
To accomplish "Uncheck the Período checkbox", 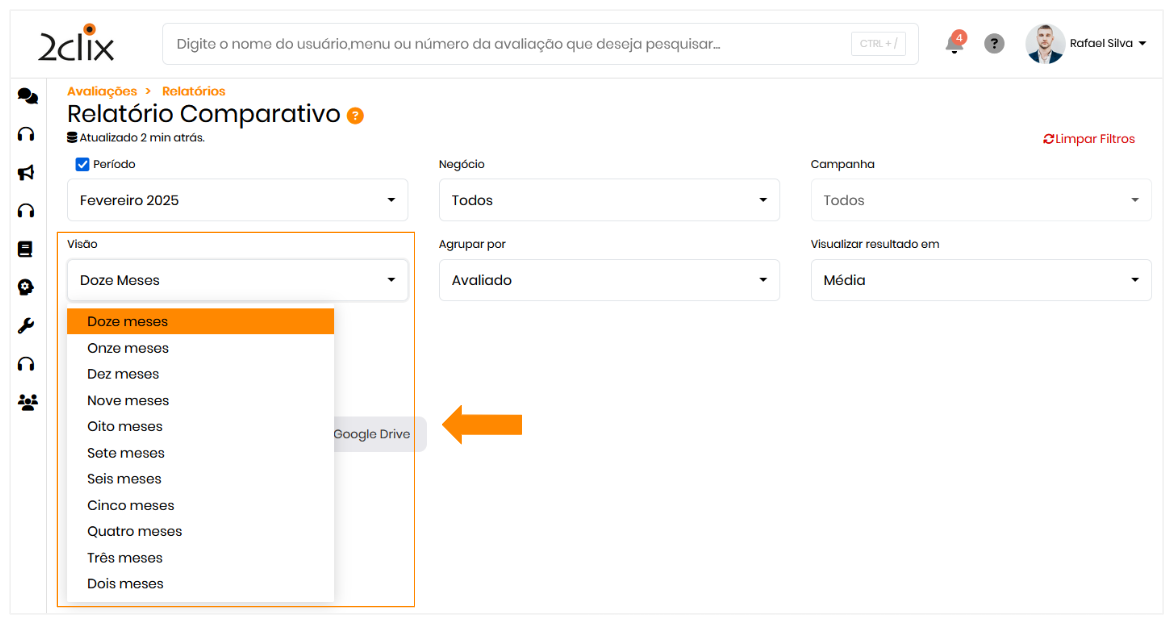I will click(x=83, y=164).
